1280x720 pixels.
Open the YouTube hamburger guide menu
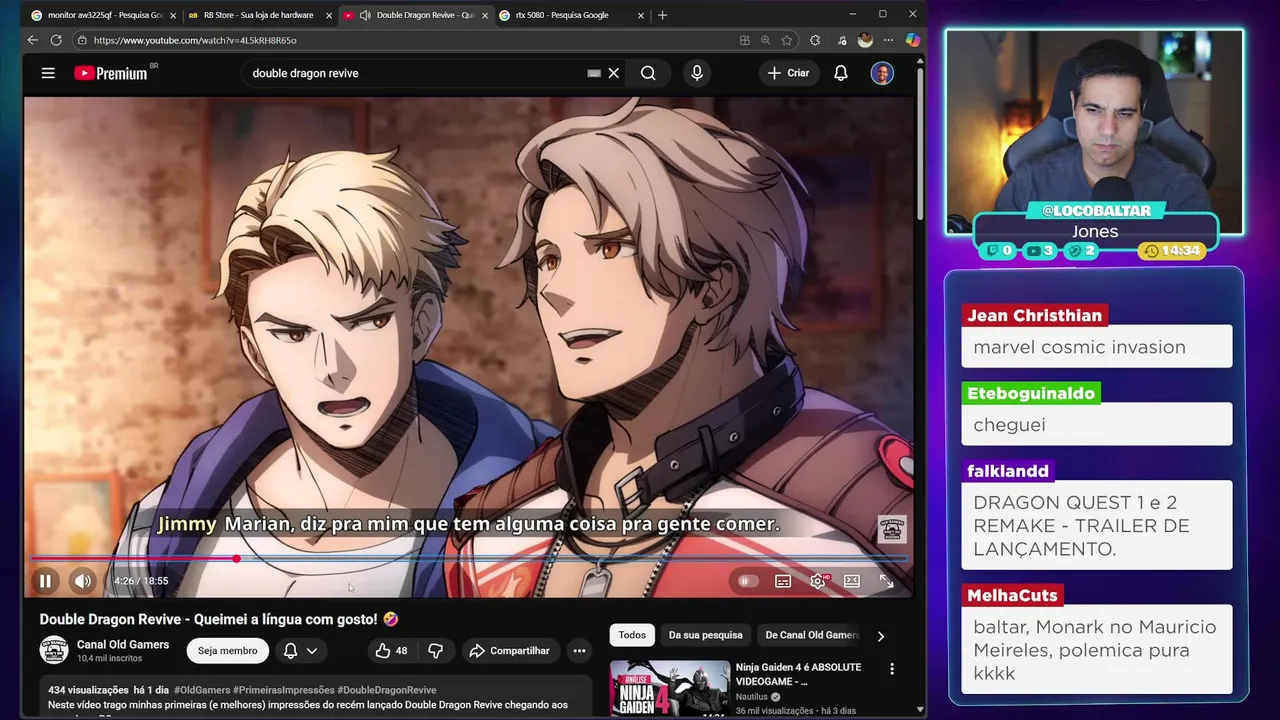click(48, 73)
